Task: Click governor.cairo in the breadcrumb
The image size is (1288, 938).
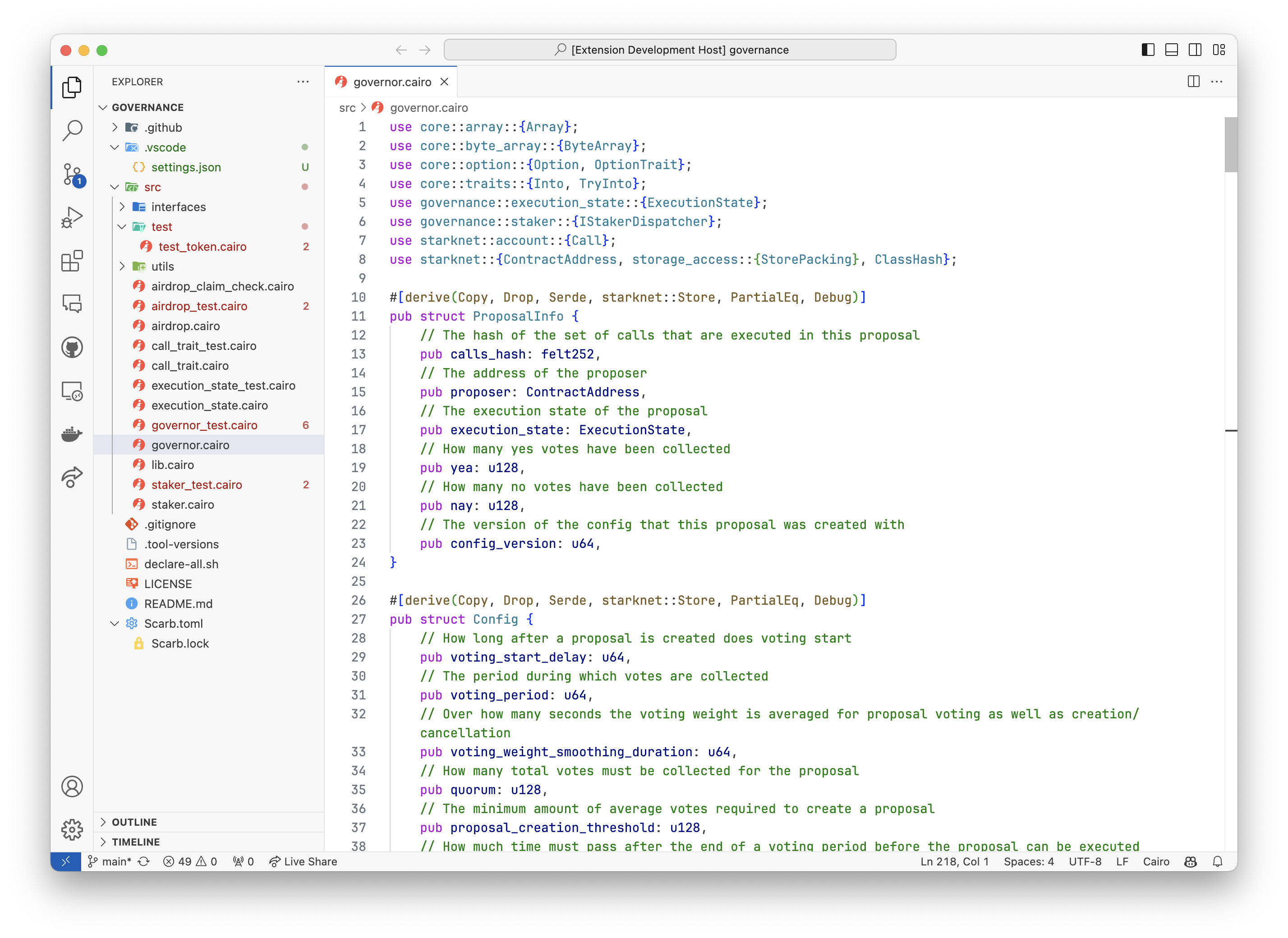Action: (x=429, y=108)
